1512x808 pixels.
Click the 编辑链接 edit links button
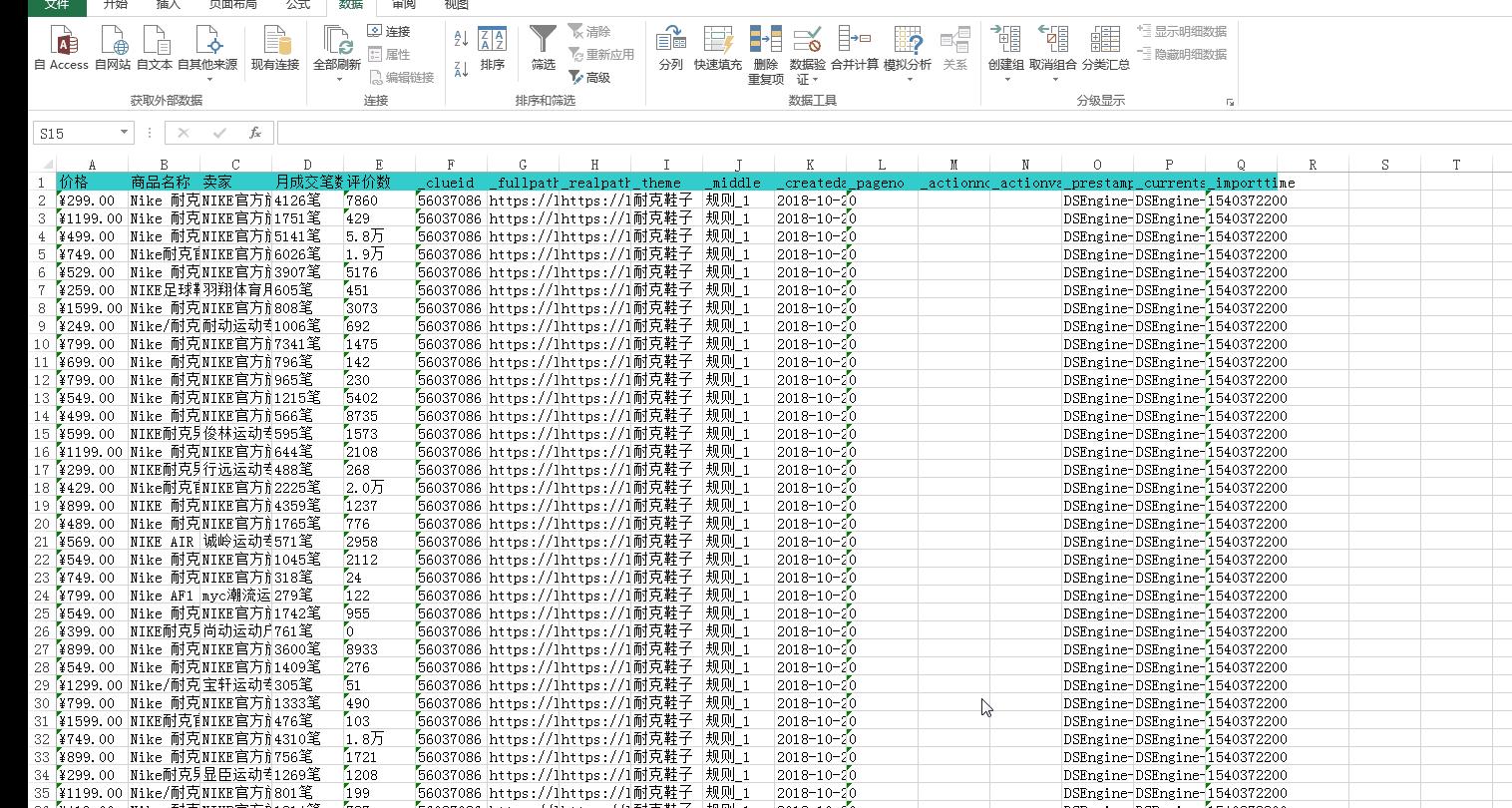pyautogui.click(x=401, y=77)
